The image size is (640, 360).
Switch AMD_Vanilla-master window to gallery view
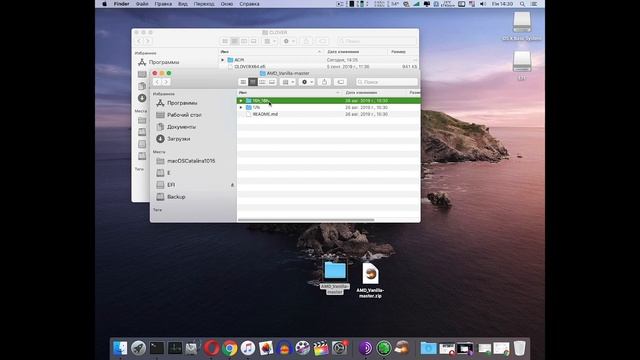272,82
